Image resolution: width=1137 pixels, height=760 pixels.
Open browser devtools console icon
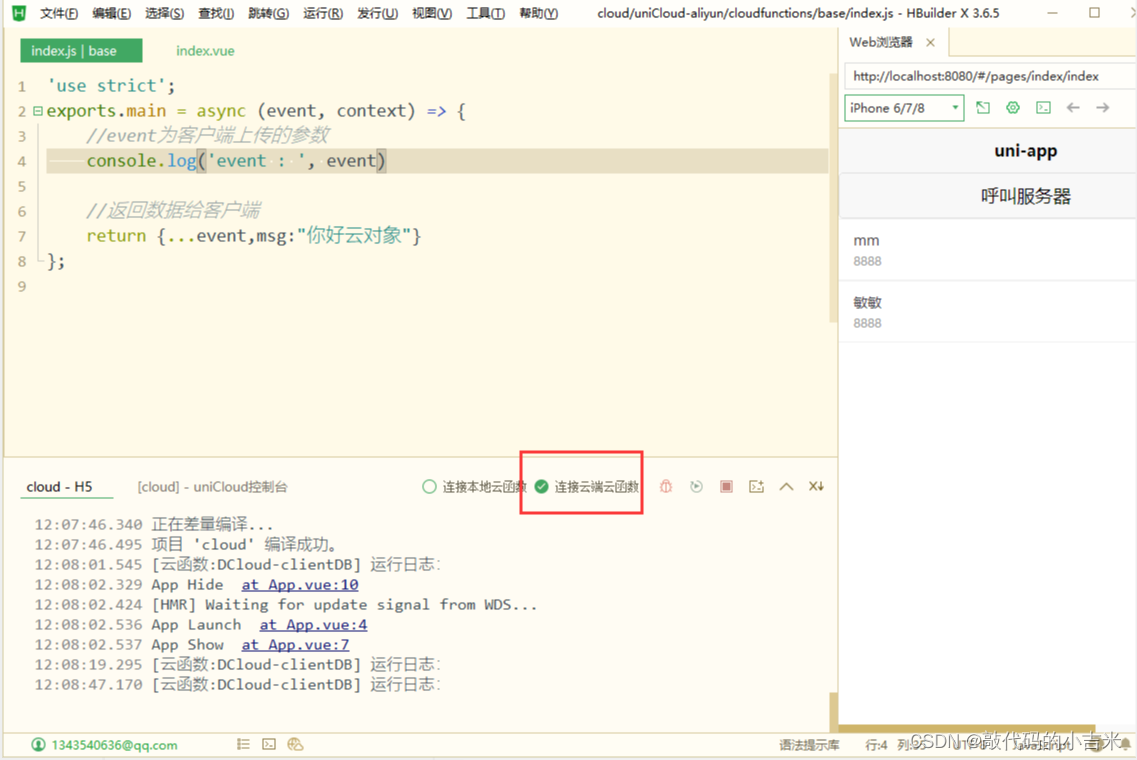click(x=1043, y=108)
